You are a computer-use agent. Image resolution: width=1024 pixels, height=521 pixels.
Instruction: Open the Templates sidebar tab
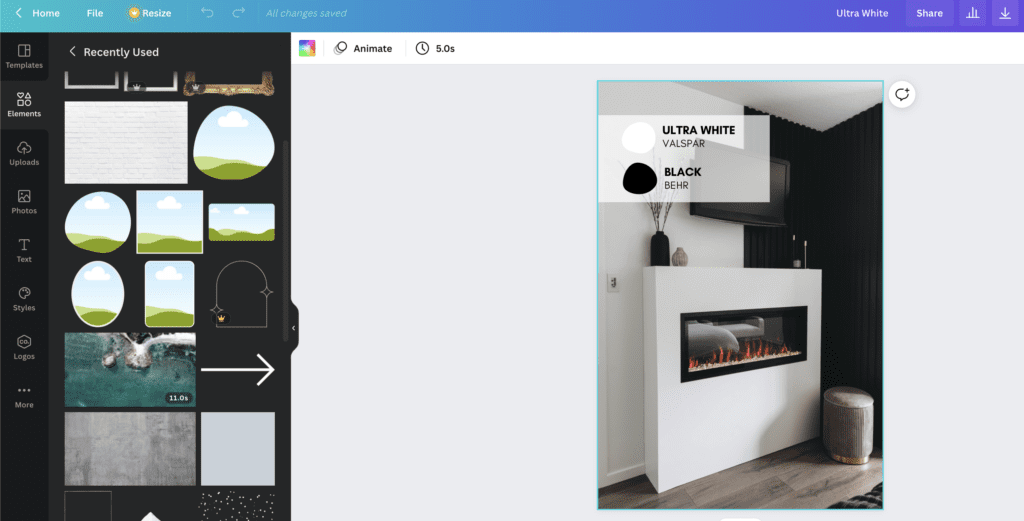(24, 57)
